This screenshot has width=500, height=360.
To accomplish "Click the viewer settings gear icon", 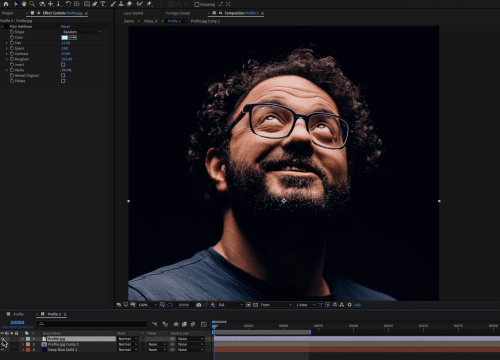I will point(349,305).
